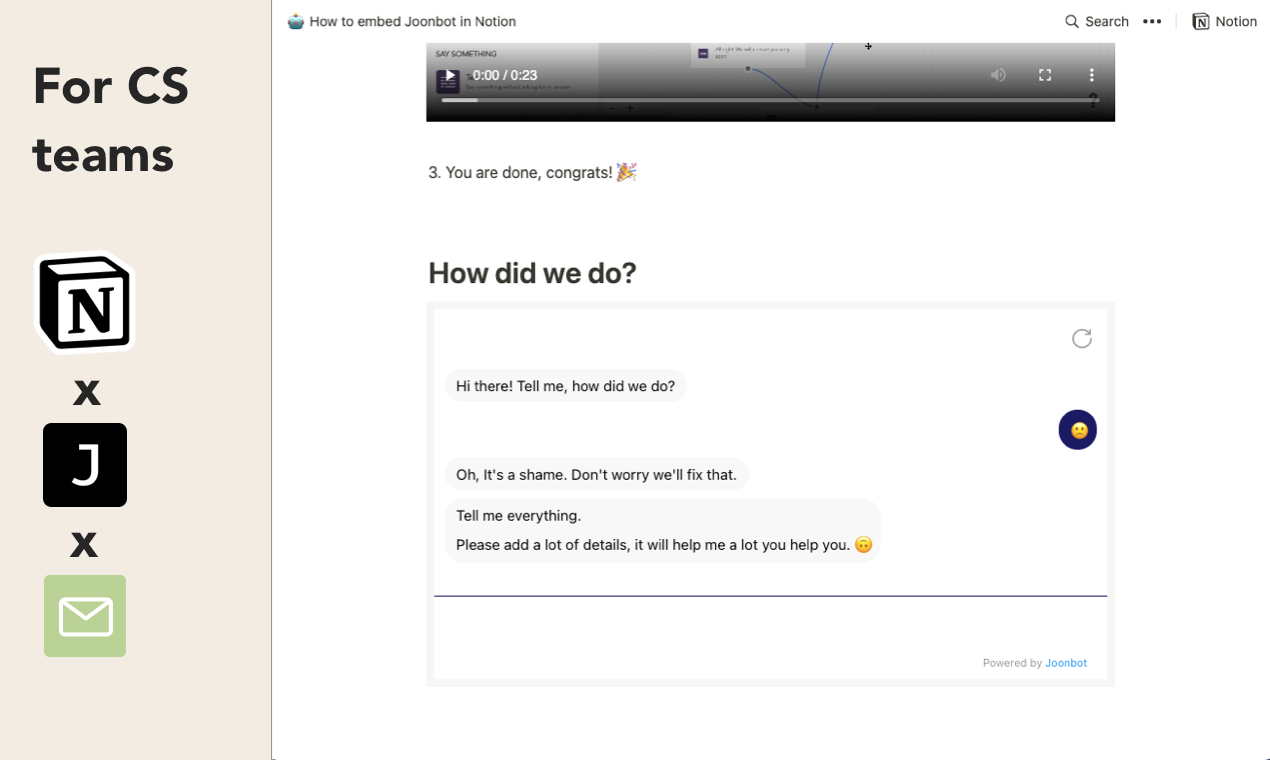Click the green envelope icon in the sidebar

click(85, 616)
